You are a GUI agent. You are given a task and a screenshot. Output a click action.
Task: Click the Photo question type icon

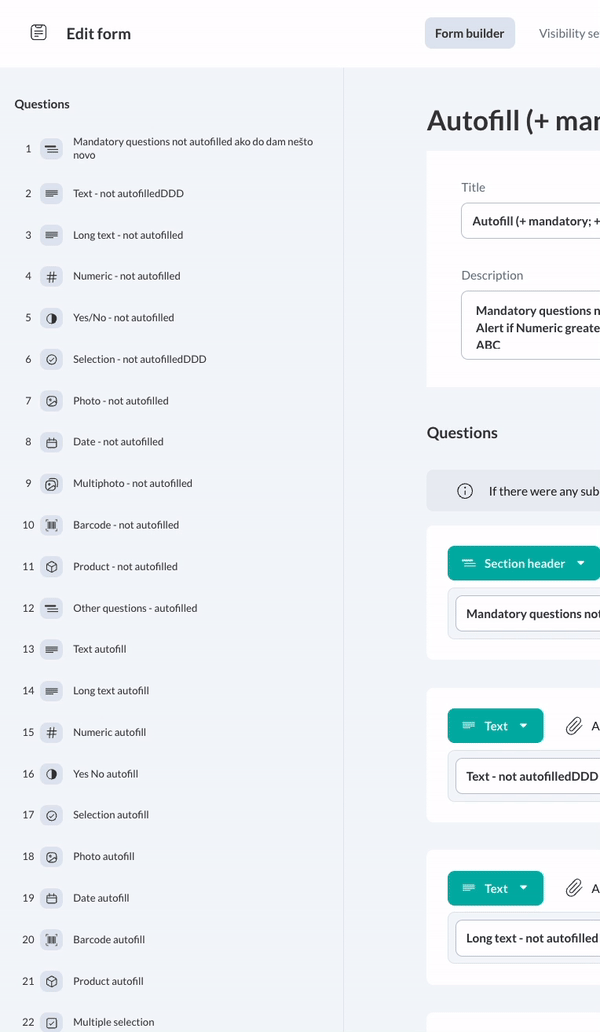click(x=51, y=400)
